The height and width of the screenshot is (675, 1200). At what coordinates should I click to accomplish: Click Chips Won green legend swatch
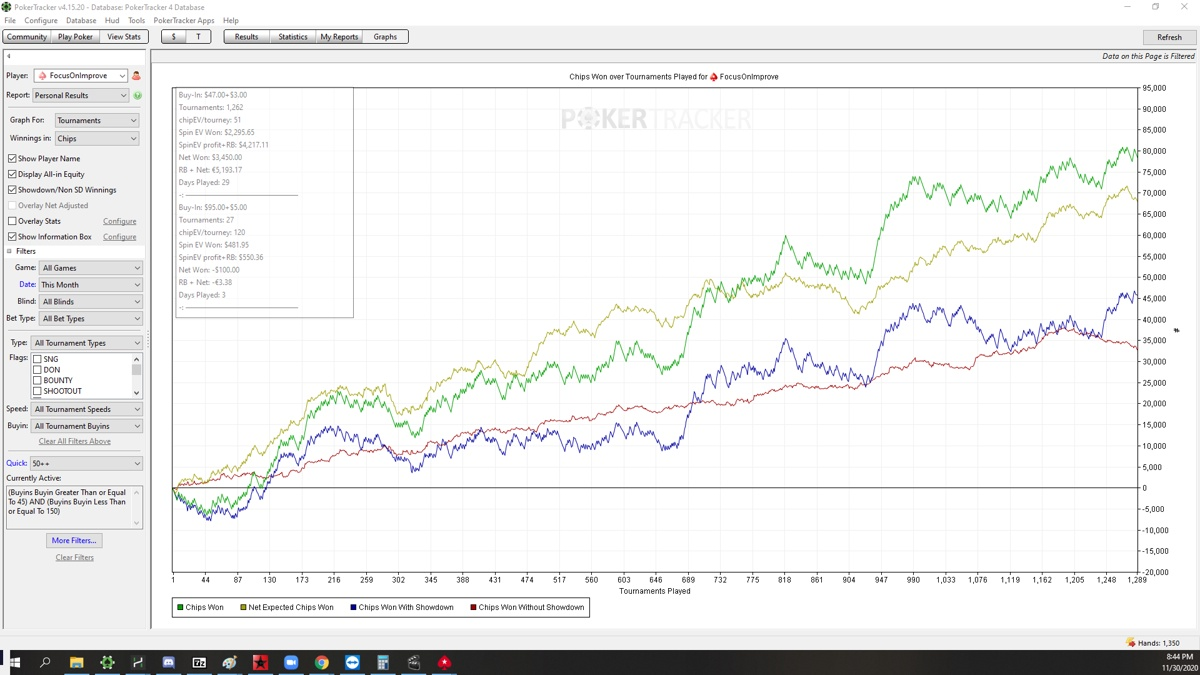pos(180,608)
